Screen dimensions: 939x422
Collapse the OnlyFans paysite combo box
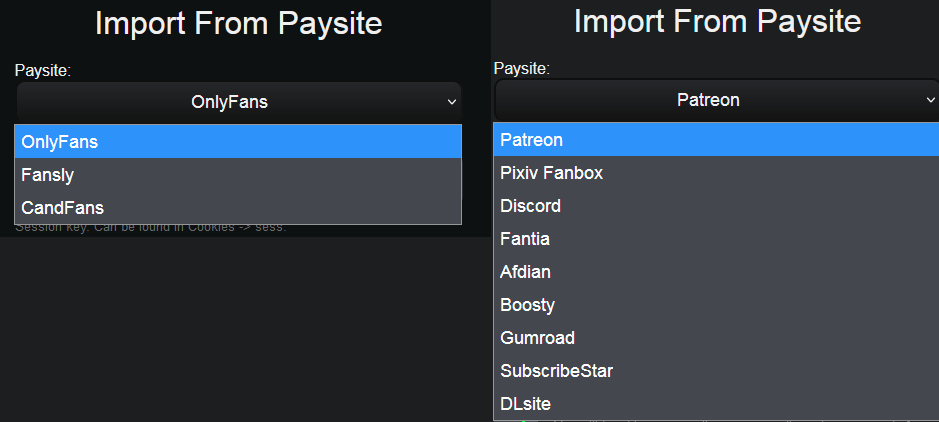(x=239, y=102)
